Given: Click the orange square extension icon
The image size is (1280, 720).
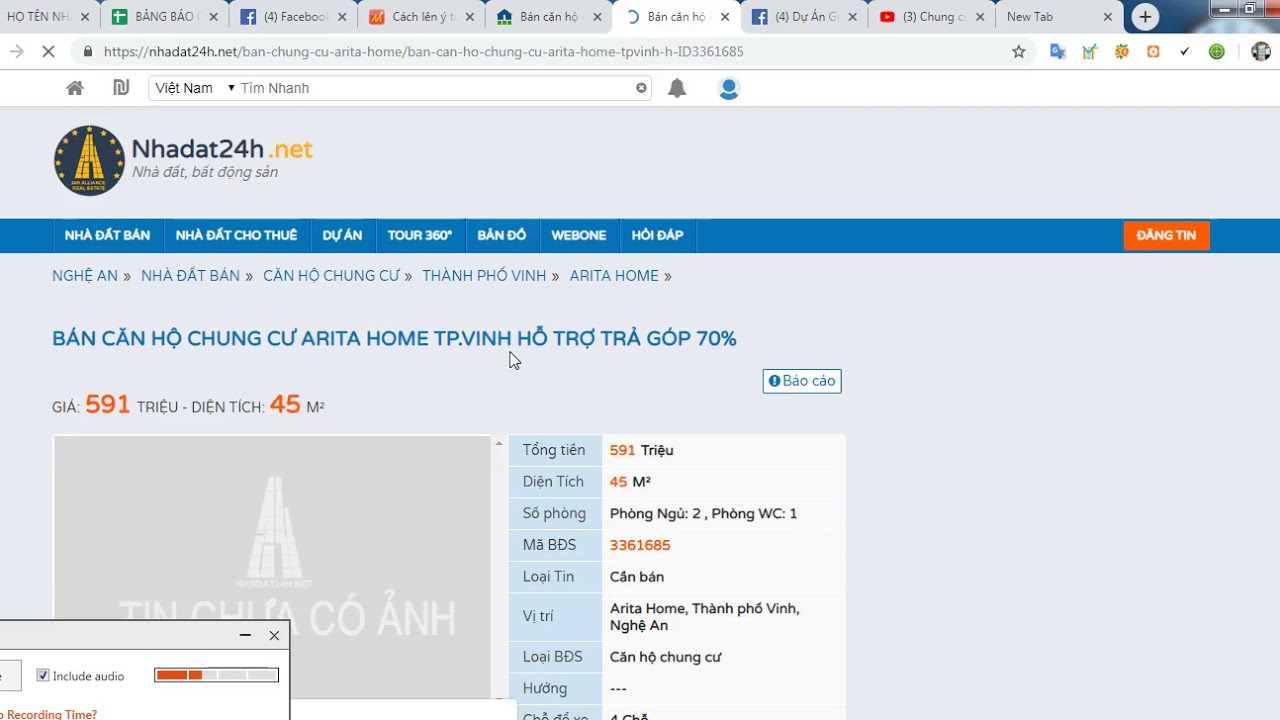Looking at the screenshot, I should tap(1153, 52).
